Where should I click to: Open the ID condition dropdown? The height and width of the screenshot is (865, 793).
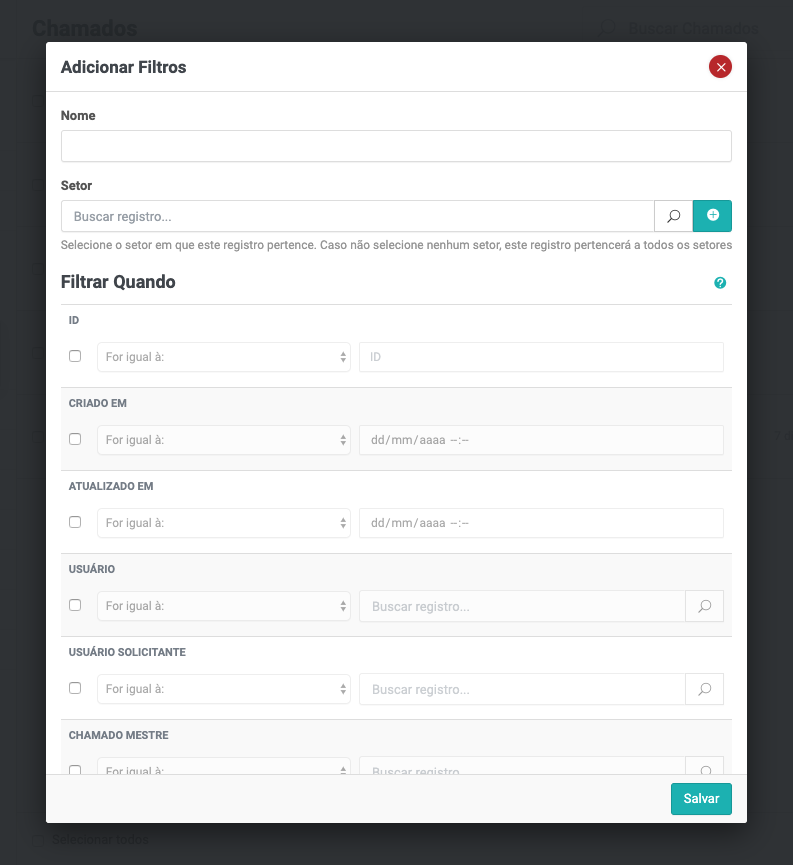tap(223, 357)
